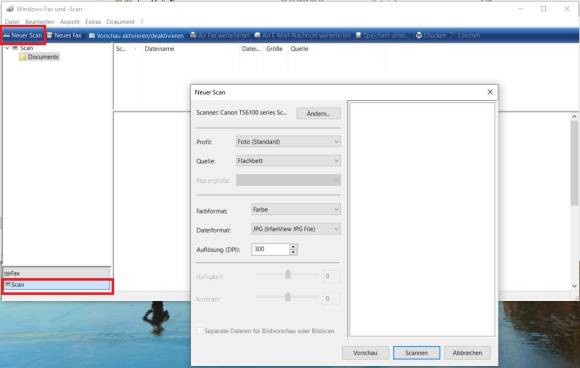Image resolution: width=580 pixels, height=368 pixels.
Task: Click Ändern to change scanner
Action: pos(318,114)
